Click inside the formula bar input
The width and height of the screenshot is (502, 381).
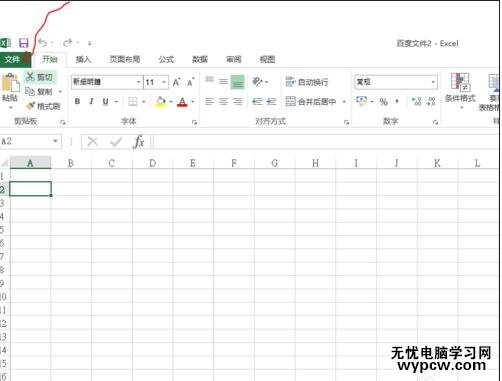[327, 142]
